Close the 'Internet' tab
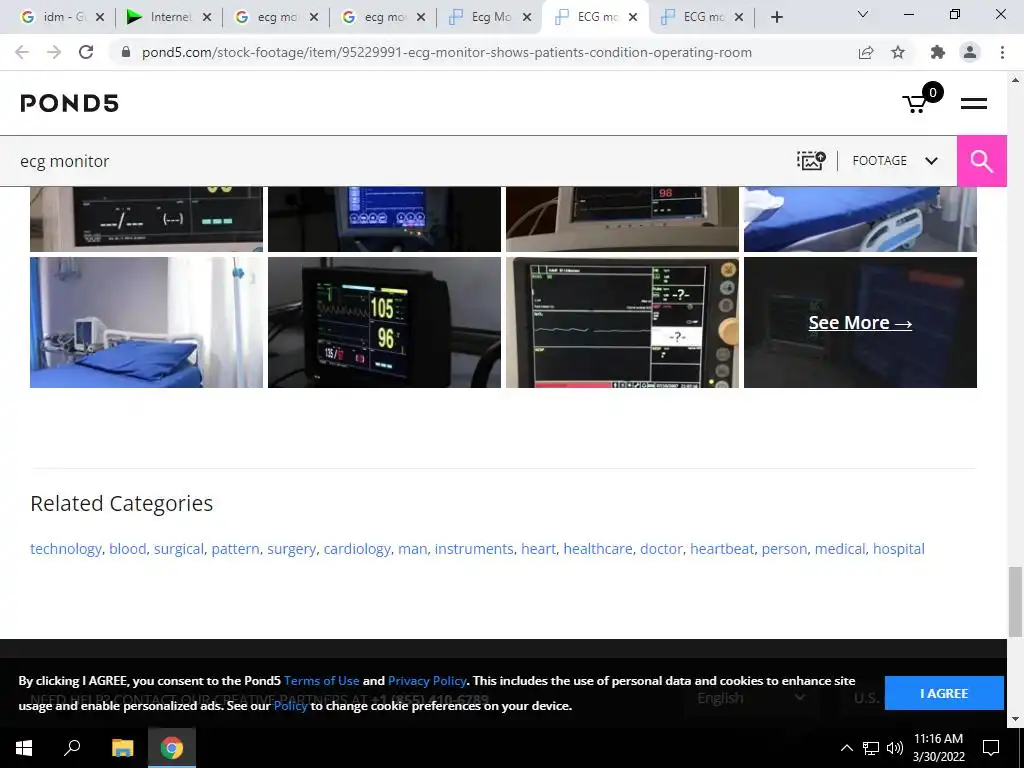 click(x=207, y=18)
